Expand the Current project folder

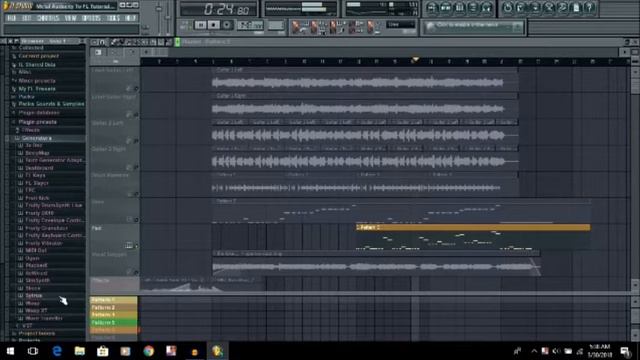pos(38,56)
